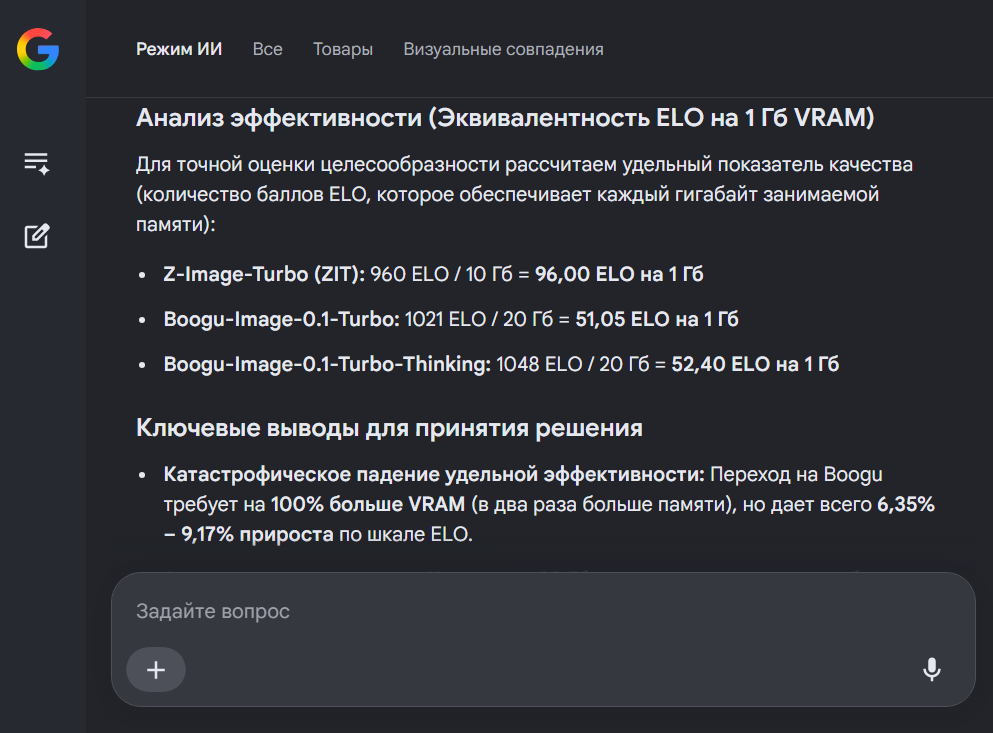
Task: Select the Товары tab
Action: pyautogui.click(x=343, y=49)
